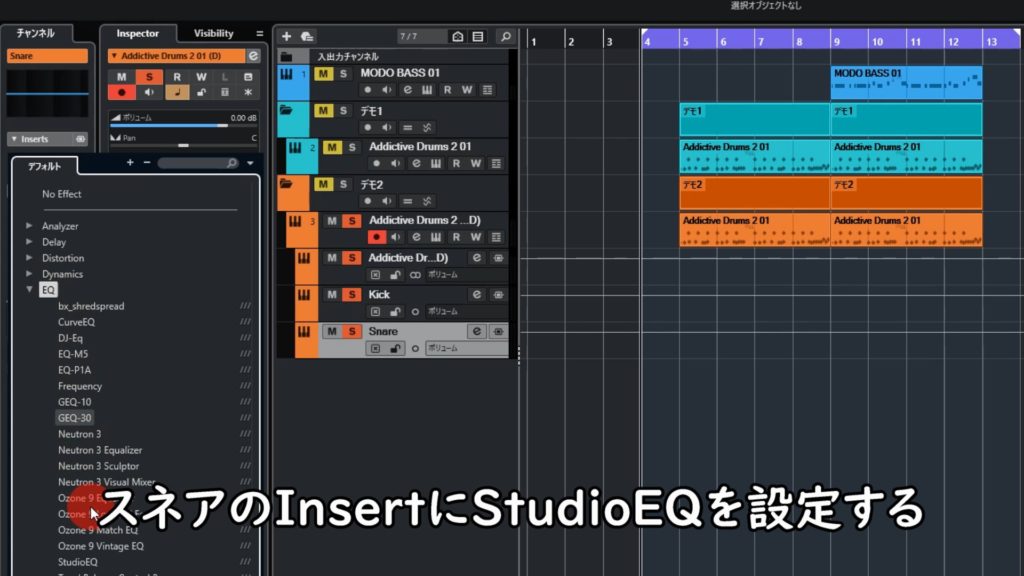Choose StudioEQ from the plugin list
Image resolution: width=1024 pixels, height=576 pixels.
point(78,562)
